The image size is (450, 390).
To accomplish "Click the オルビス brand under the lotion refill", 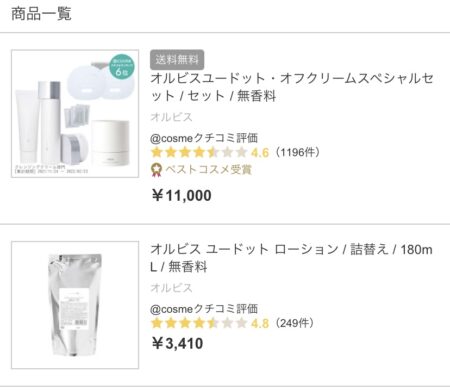I will (x=171, y=288).
